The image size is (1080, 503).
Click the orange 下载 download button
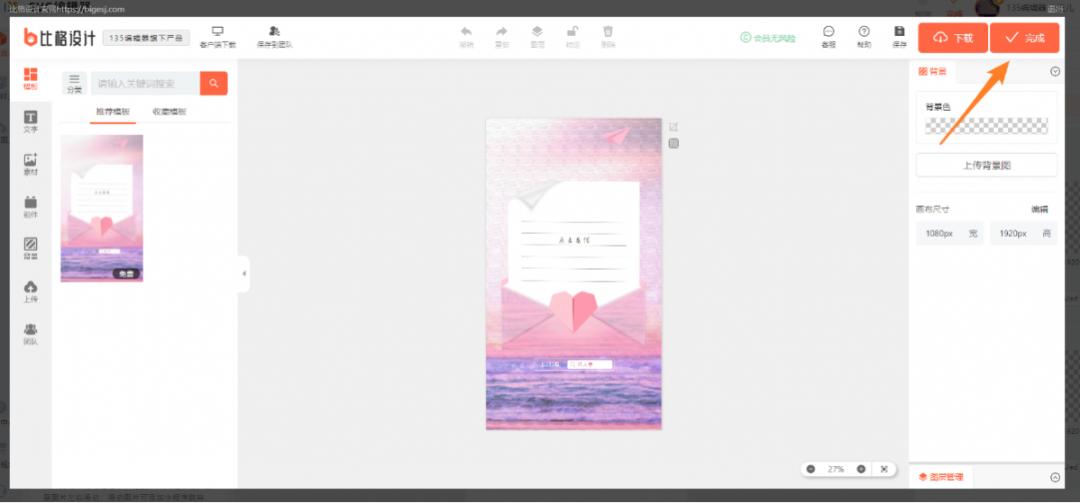click(953, 38)
